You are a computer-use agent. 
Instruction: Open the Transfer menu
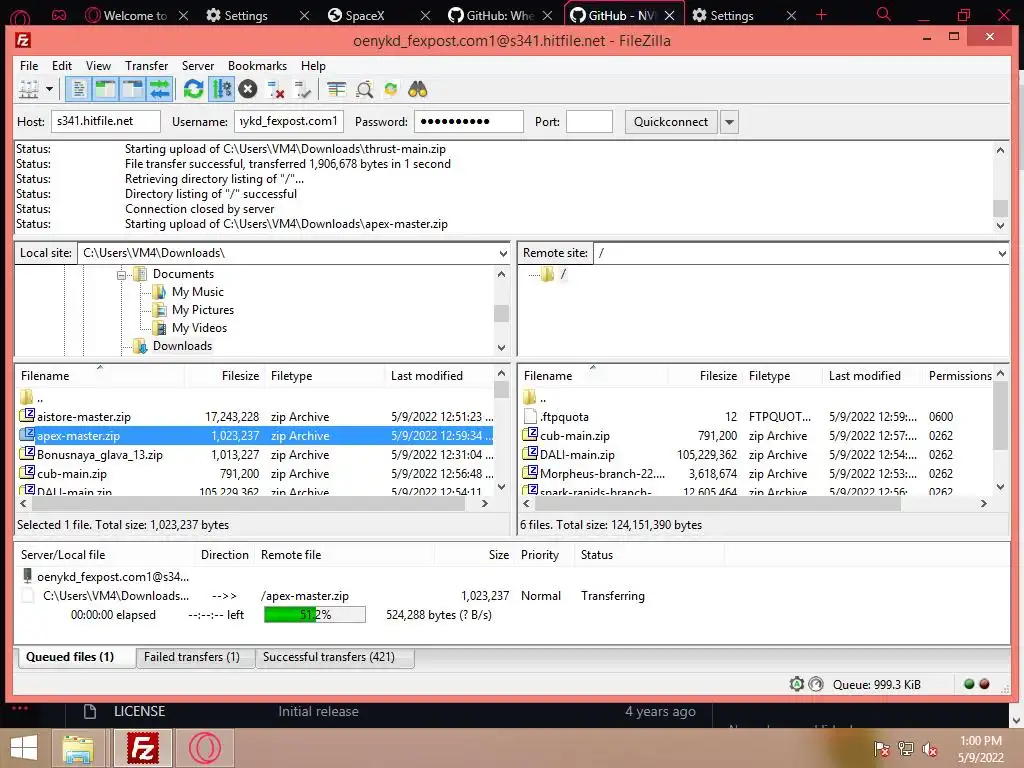pyautogui.click(x=146, y=65)
